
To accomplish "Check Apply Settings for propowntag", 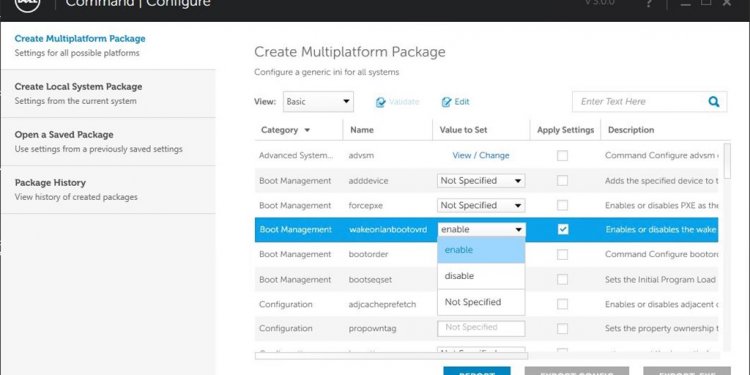I will pos(562,329).
